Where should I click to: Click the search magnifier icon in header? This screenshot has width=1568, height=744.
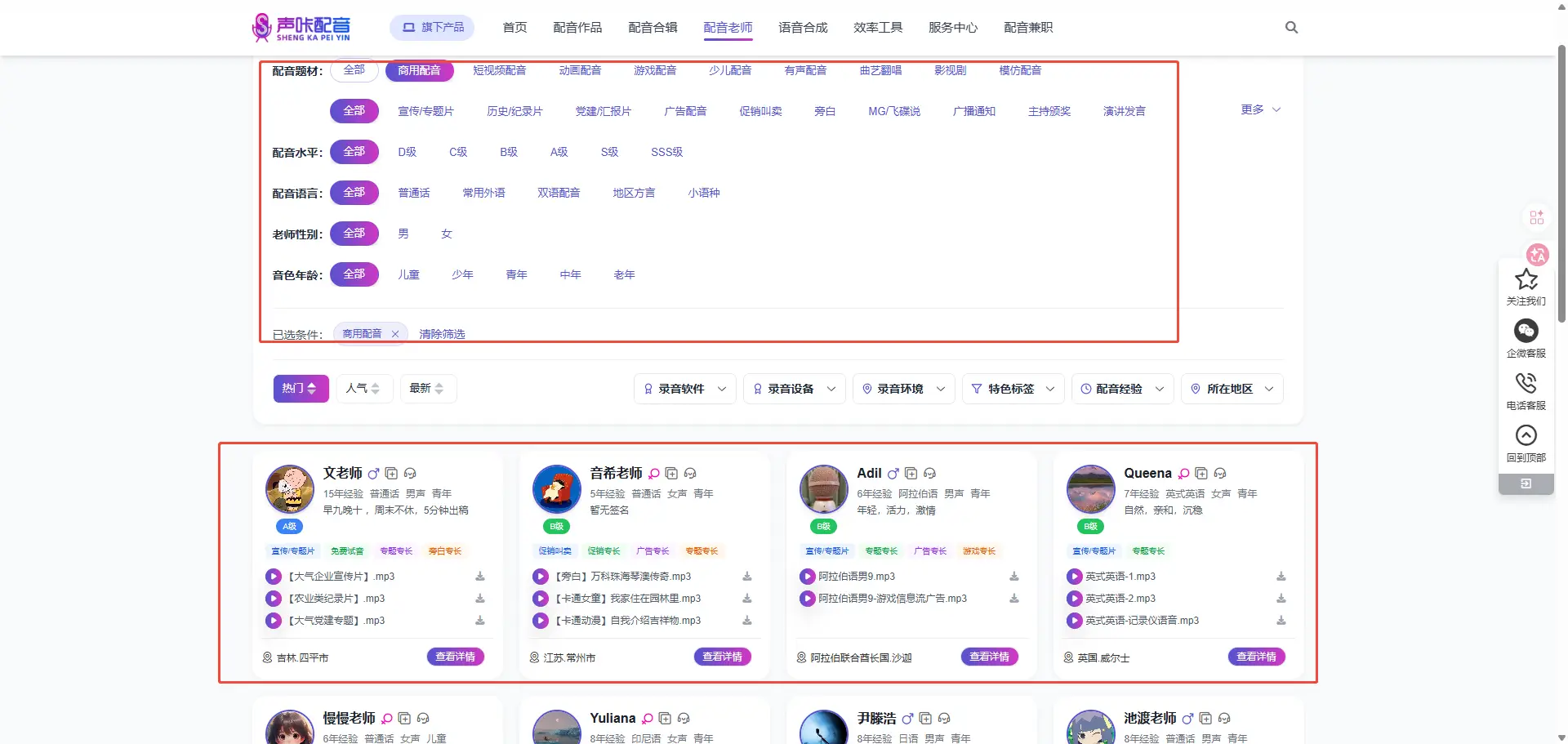point(1291,28)
